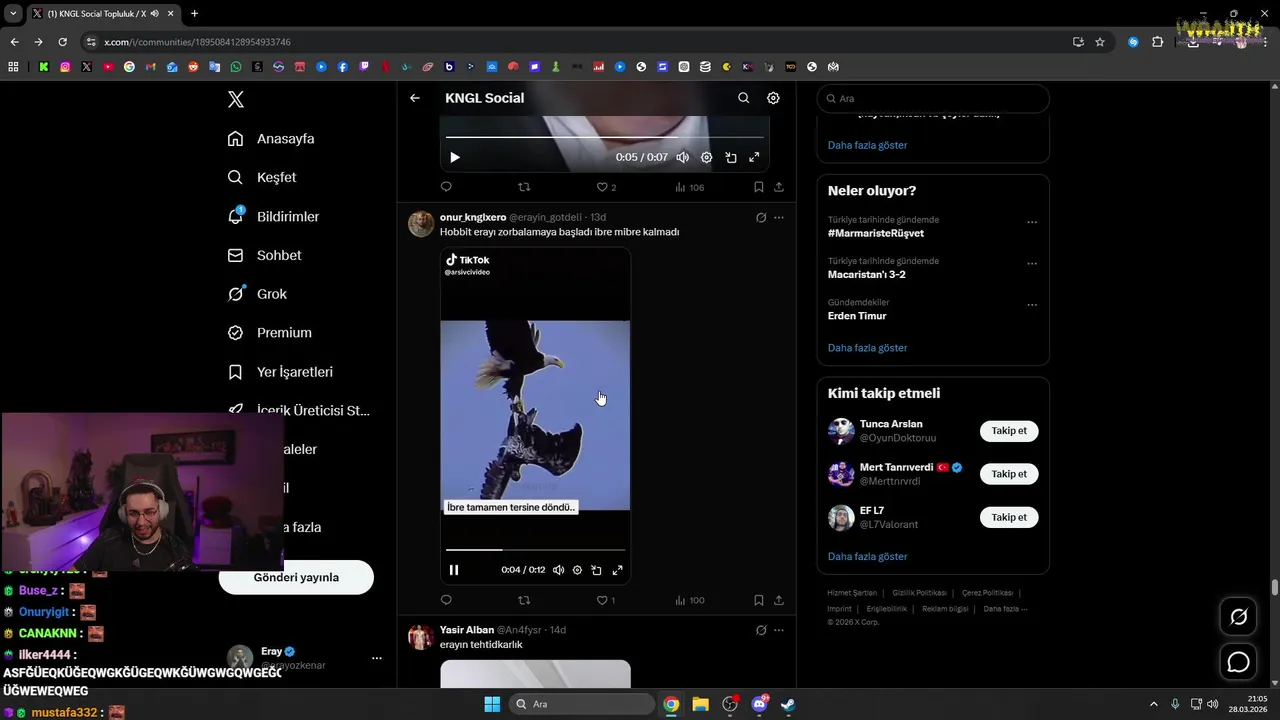Open options for #MarmaristeRüşvet trend

click(1032, 222)
